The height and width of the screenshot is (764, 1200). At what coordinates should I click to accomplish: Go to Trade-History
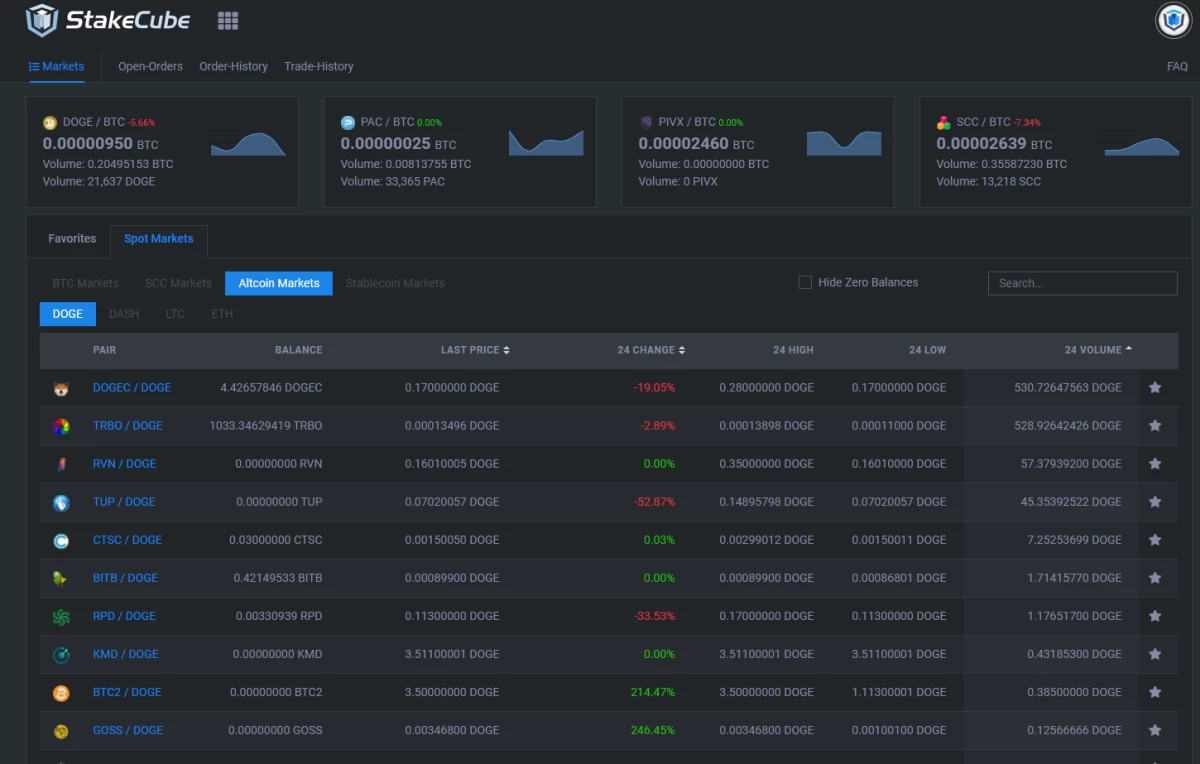click(x=319, y=66)
